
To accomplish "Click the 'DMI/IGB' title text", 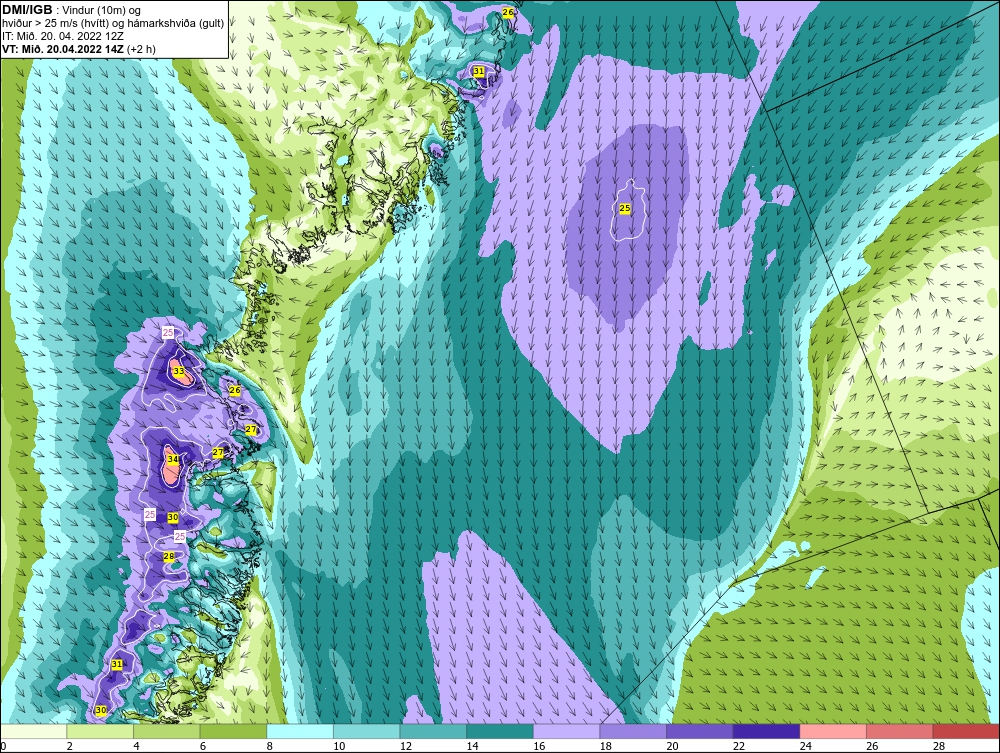I will coord(27,10).
